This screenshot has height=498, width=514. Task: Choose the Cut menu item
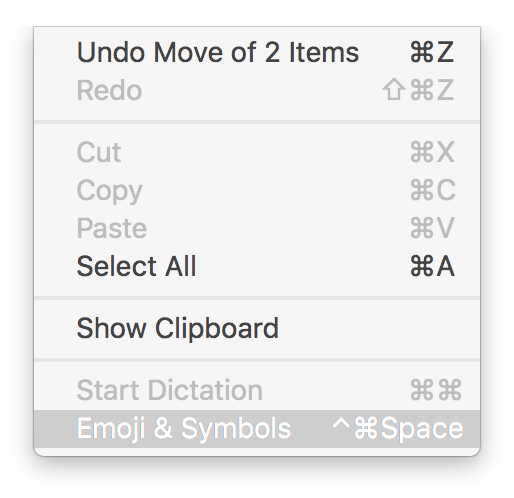[x=257, y=152]
